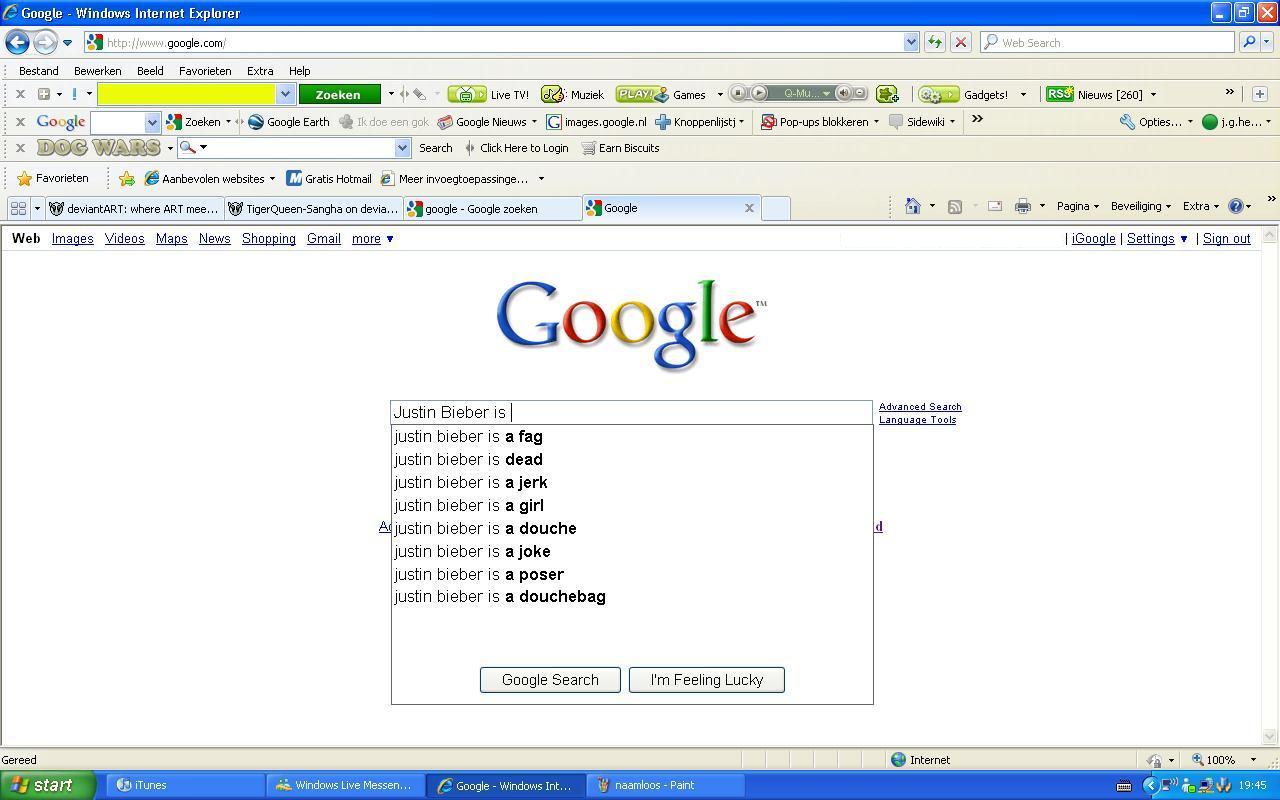Click the green Zoeken button

[x=339, y=94]
